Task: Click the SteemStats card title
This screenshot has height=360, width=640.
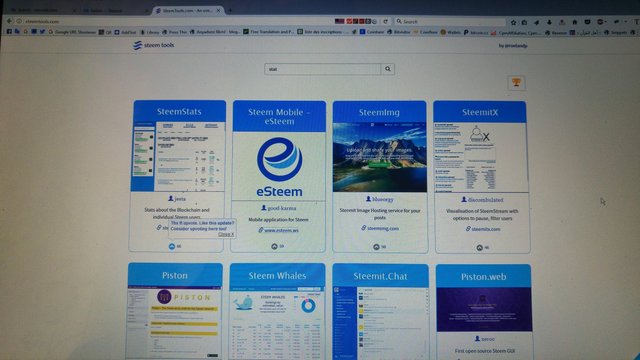Action: 179,111
